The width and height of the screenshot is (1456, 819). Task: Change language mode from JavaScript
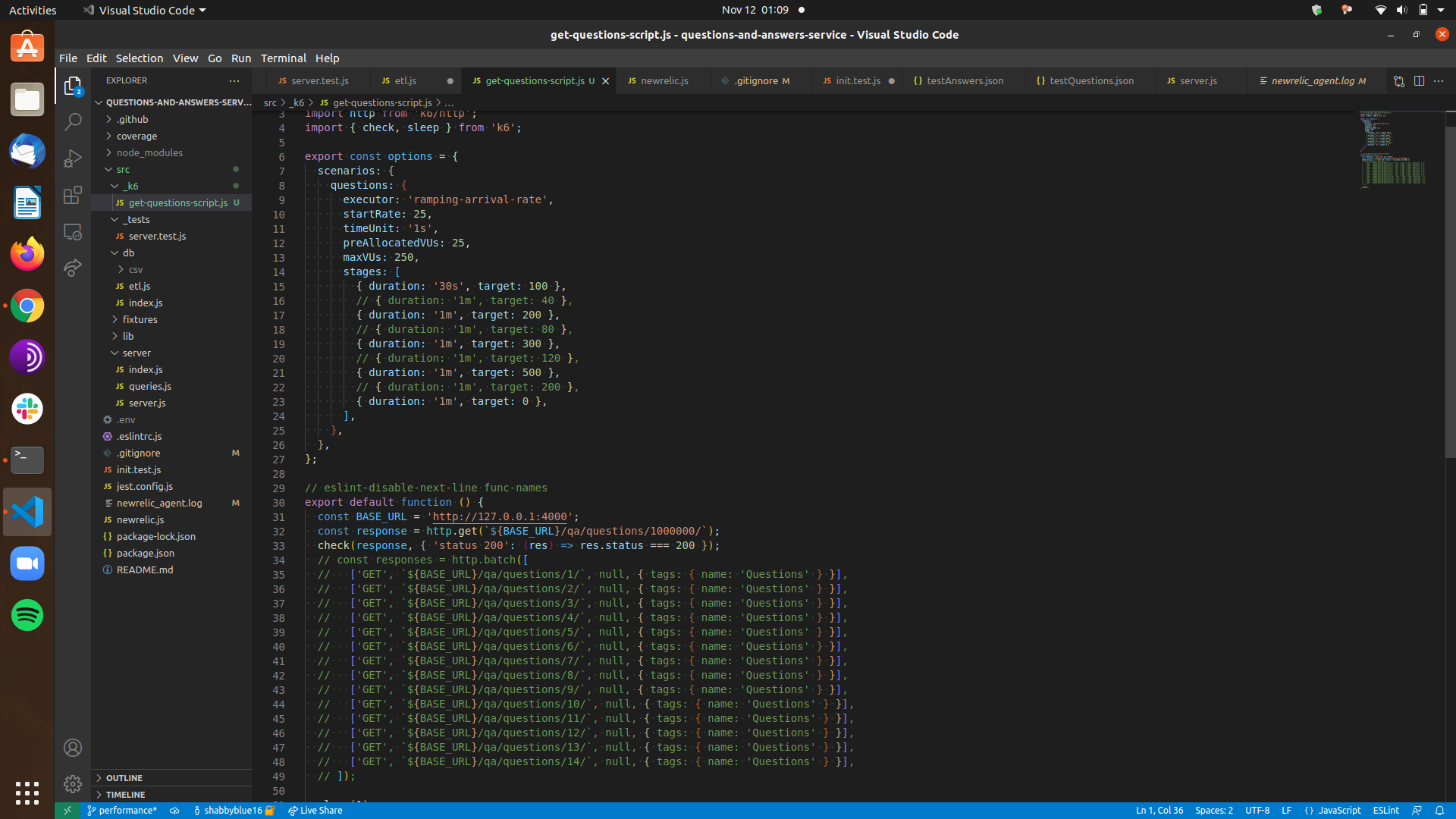click(1339, 811)
